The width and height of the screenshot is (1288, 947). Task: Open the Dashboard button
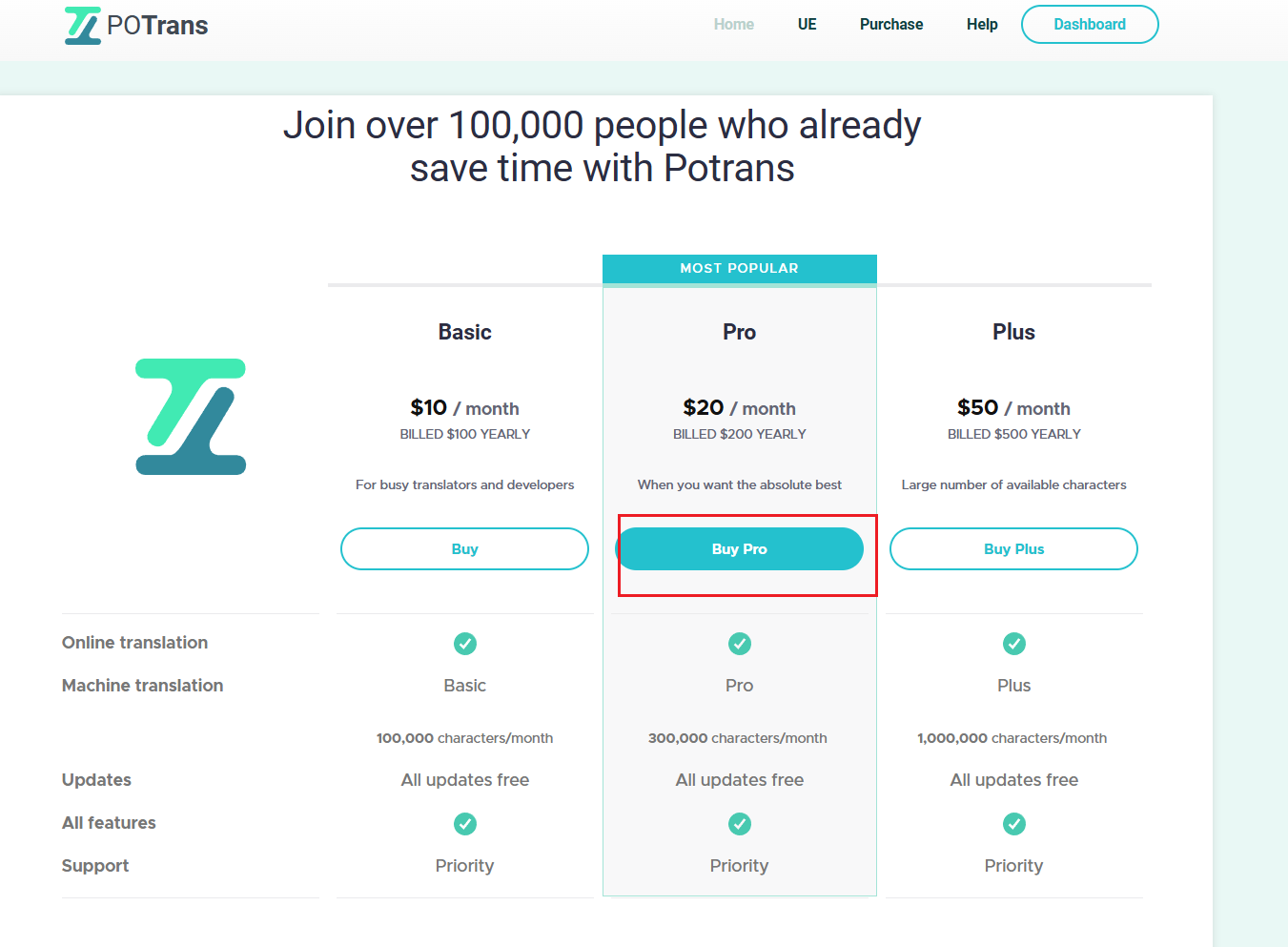pyautogui.click(x=1090, y=25)
